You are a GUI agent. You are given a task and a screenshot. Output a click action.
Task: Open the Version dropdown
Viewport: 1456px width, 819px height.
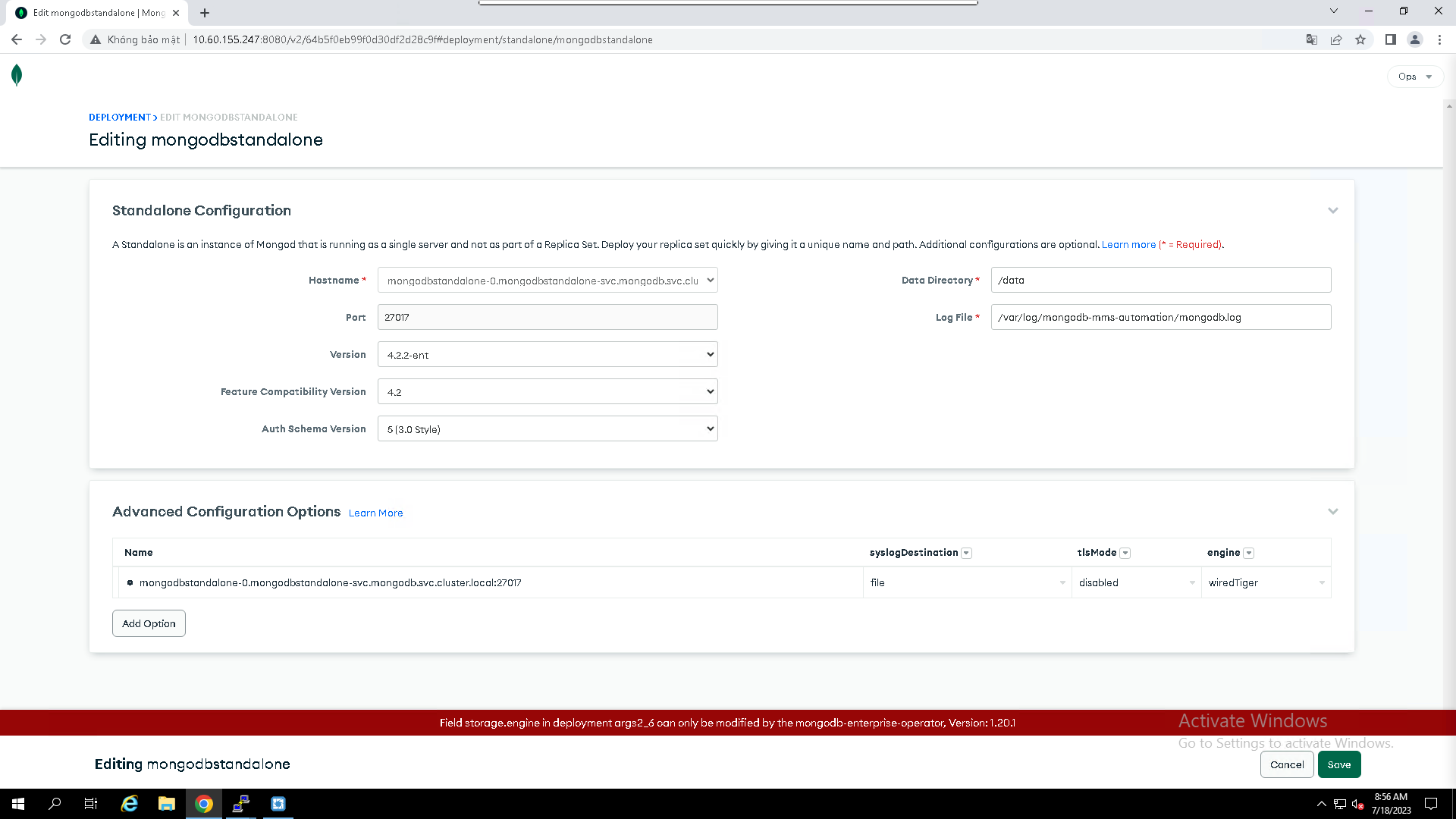(x=548, y=354)
